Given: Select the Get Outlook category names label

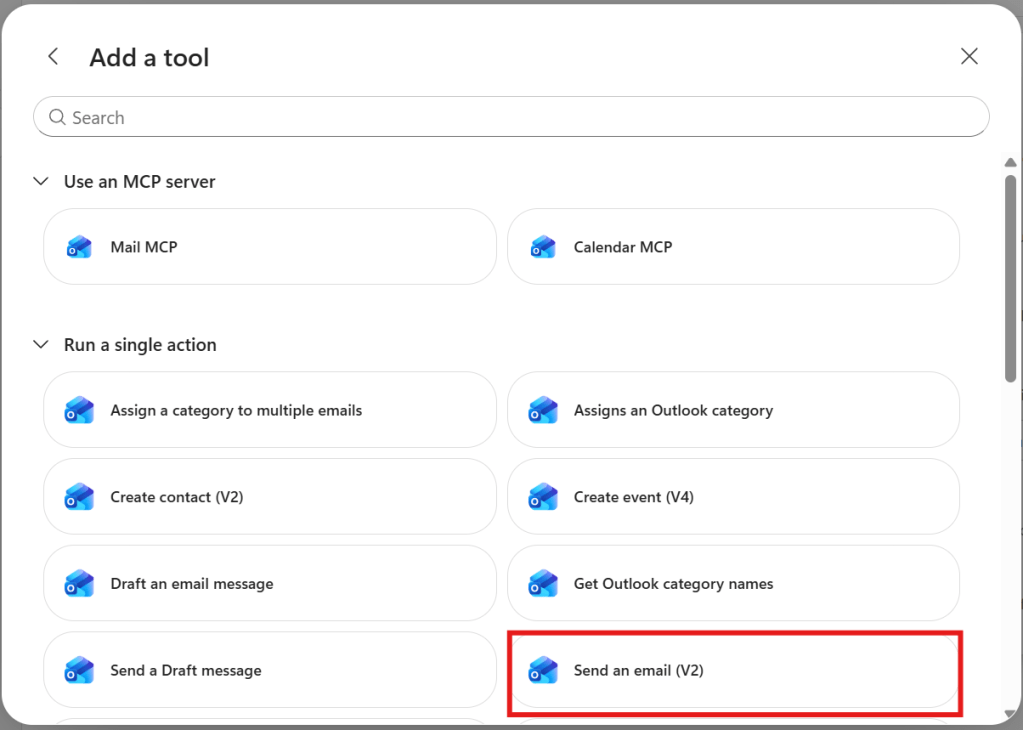Looking at the screenshot, I should coord(673,584).
